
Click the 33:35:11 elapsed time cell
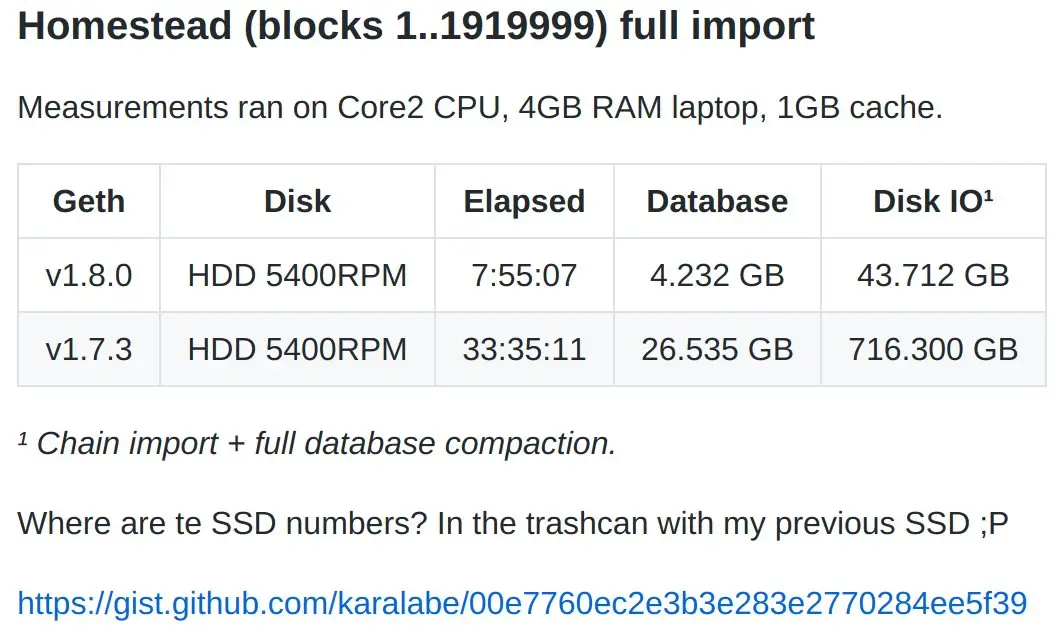coord(524,349)
